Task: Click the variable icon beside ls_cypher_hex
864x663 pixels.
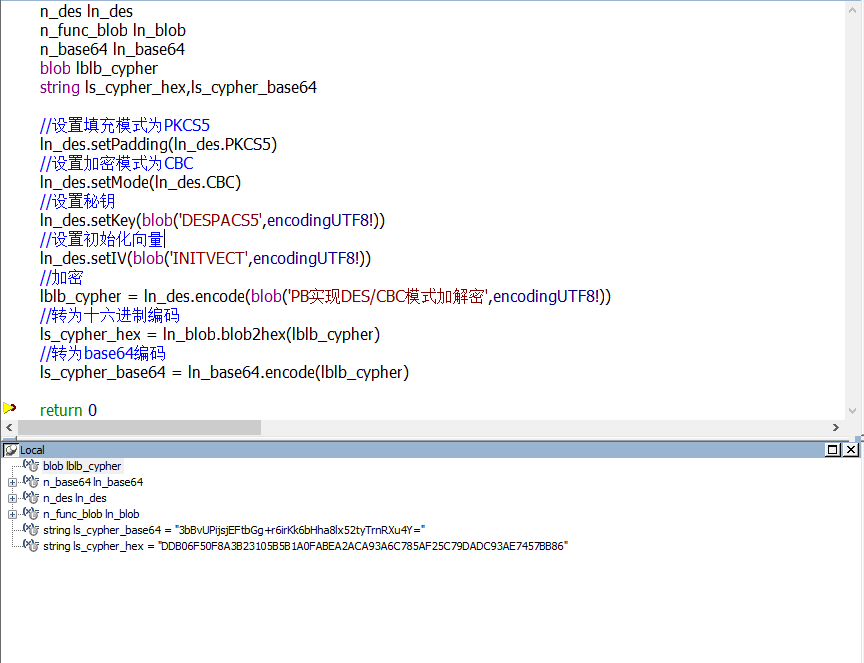Action: point(31,546)
